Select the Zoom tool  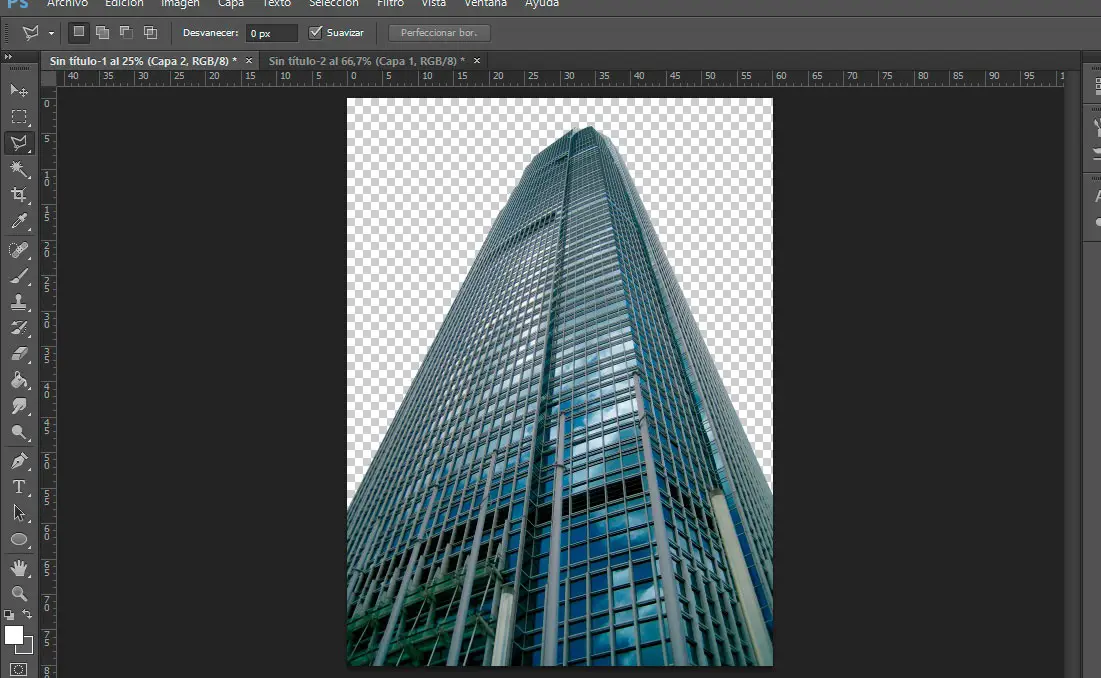pyautogui.click(x=19, y=594)
